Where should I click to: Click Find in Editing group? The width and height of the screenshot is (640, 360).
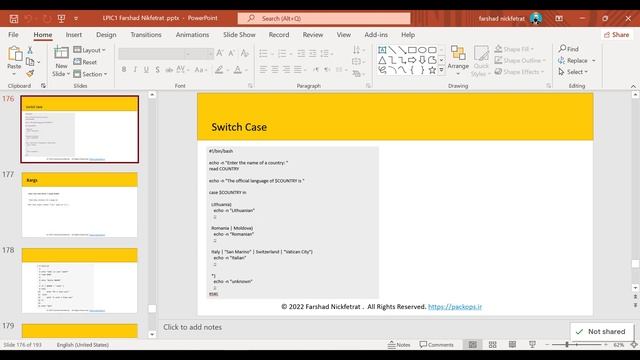(x=569, y=49)
